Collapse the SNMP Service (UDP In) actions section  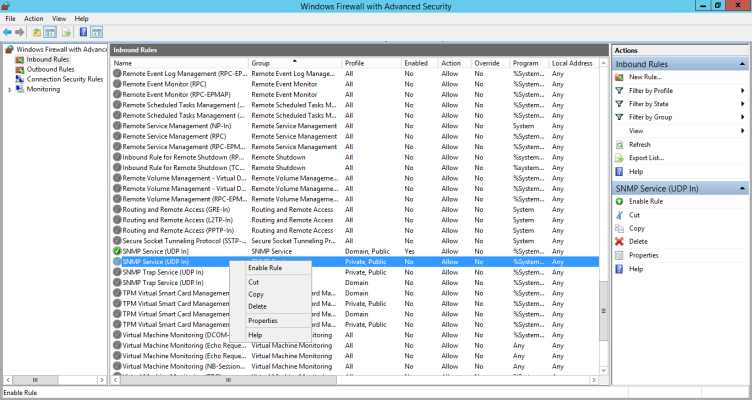click(743, 188)
